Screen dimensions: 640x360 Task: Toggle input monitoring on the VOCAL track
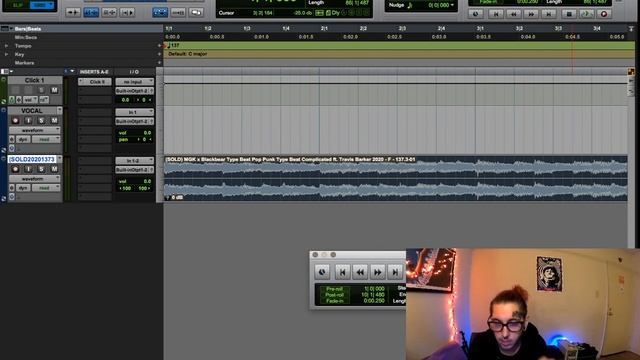28,120
